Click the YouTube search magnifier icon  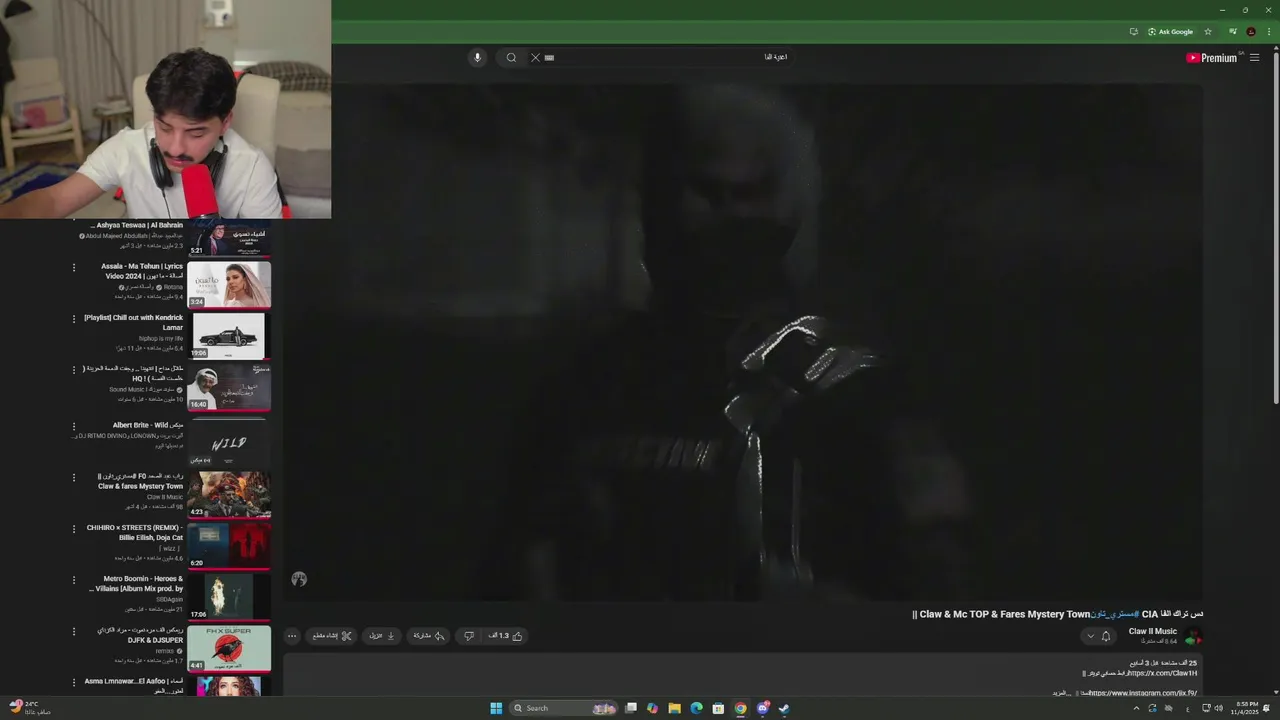coord(511,57)
